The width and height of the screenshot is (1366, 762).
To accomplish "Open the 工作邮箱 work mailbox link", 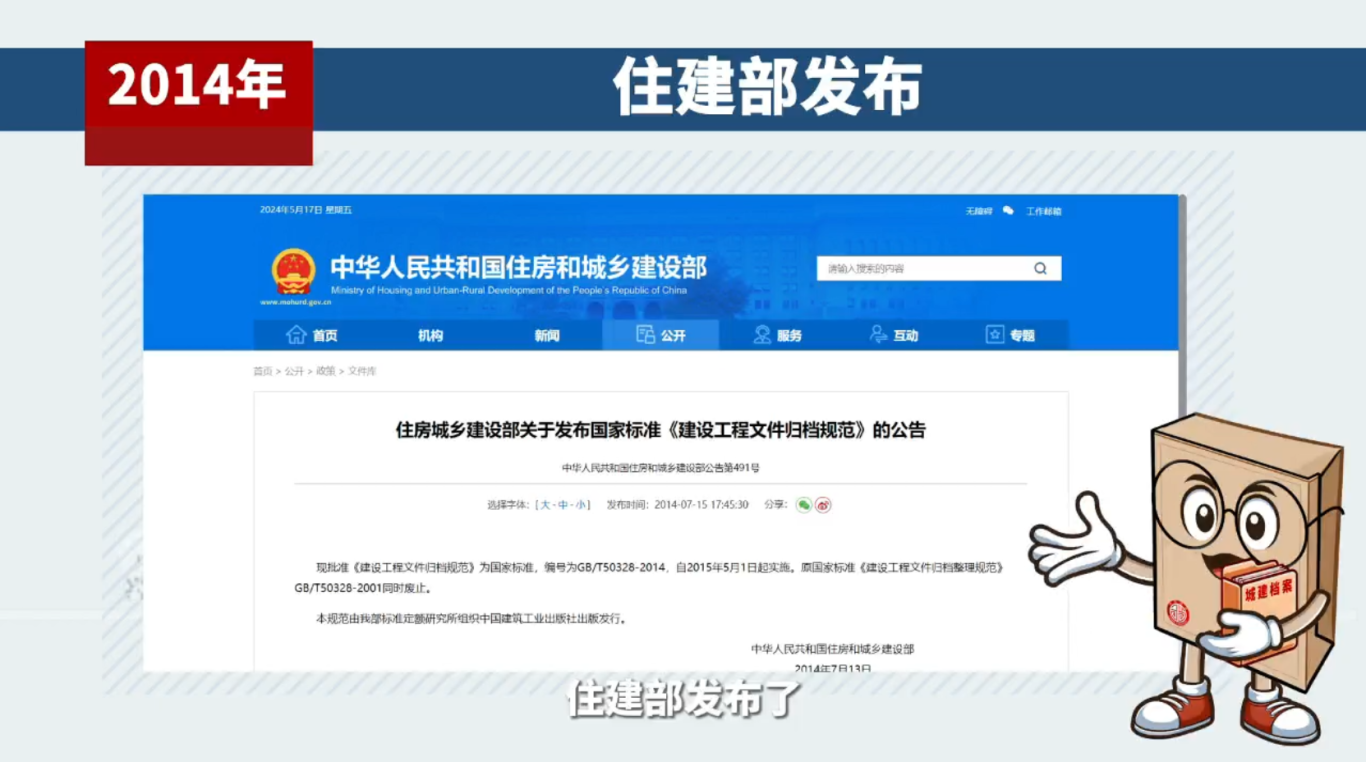I will pos(1045,211).
